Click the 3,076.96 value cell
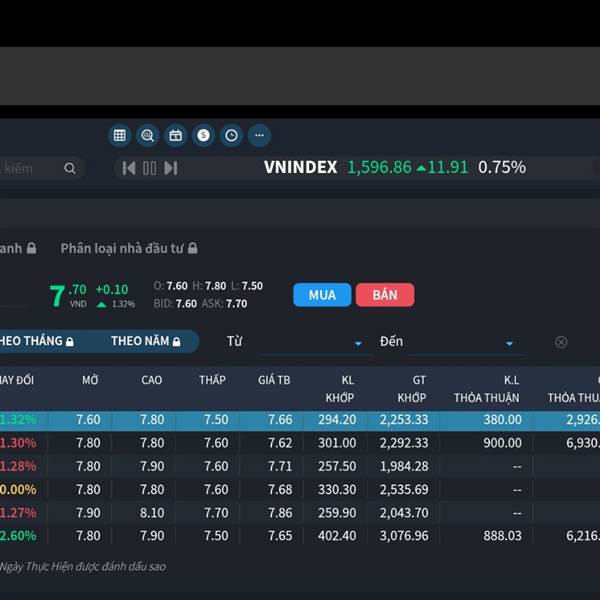Viewport: 600px width, 600px height. tap(404, 536)
